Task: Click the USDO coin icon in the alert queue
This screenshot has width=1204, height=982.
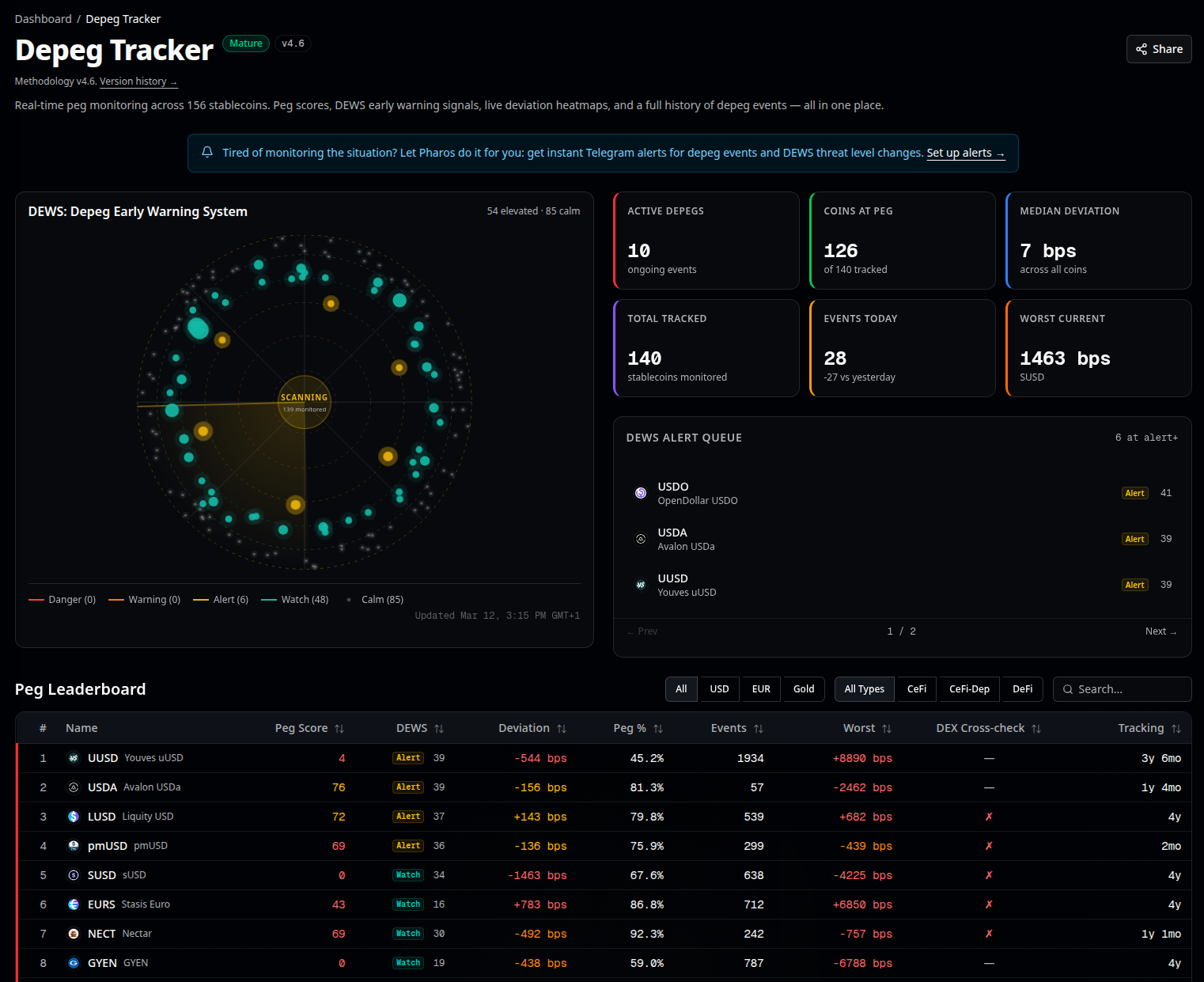Action: click(x=641, y=492)
